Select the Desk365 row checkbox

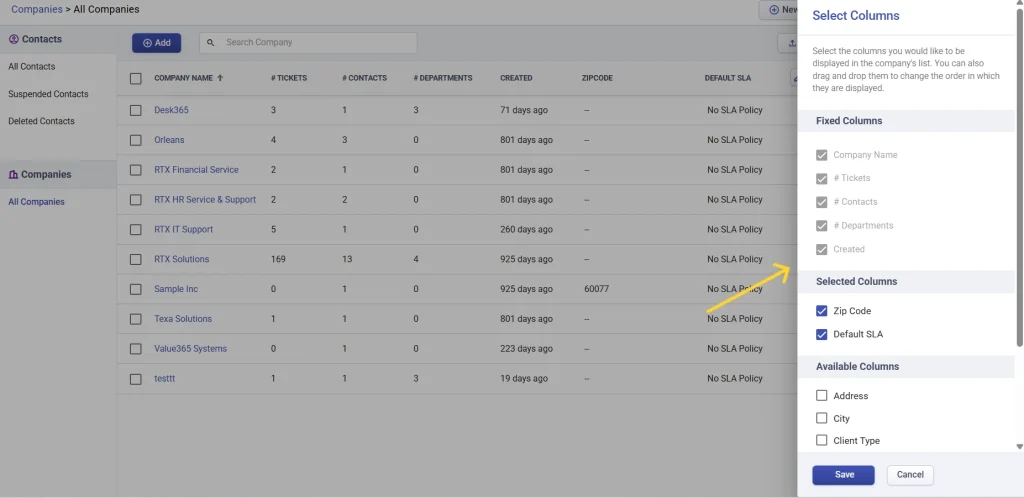pyautogui.click(x=136, y=110)
